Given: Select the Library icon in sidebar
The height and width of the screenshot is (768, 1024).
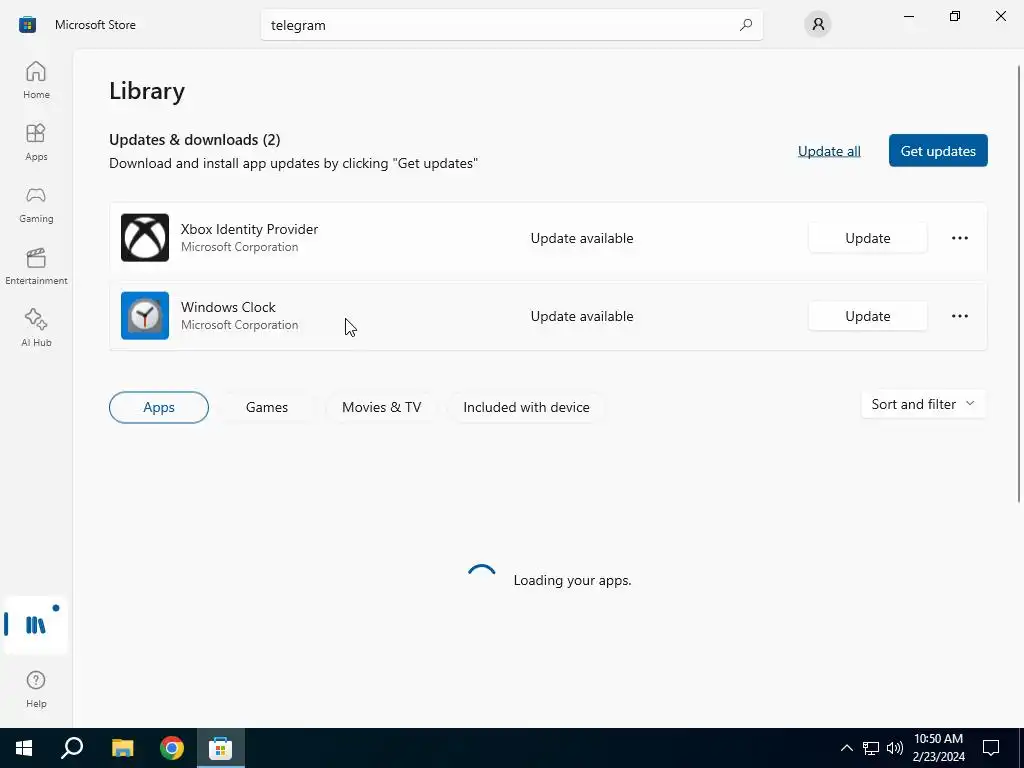Looking at the screenshot, I should coord(35,624).
